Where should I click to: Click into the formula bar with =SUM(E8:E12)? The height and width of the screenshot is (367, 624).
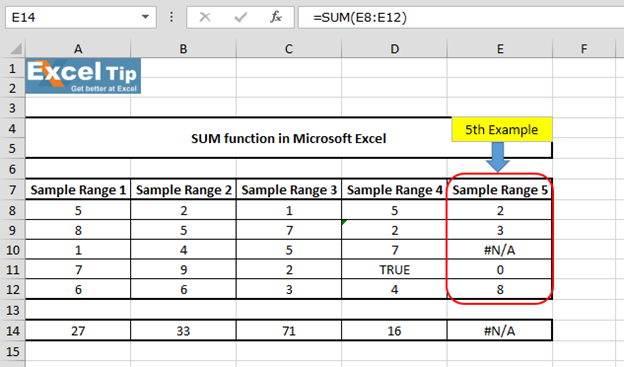(461, 17)
